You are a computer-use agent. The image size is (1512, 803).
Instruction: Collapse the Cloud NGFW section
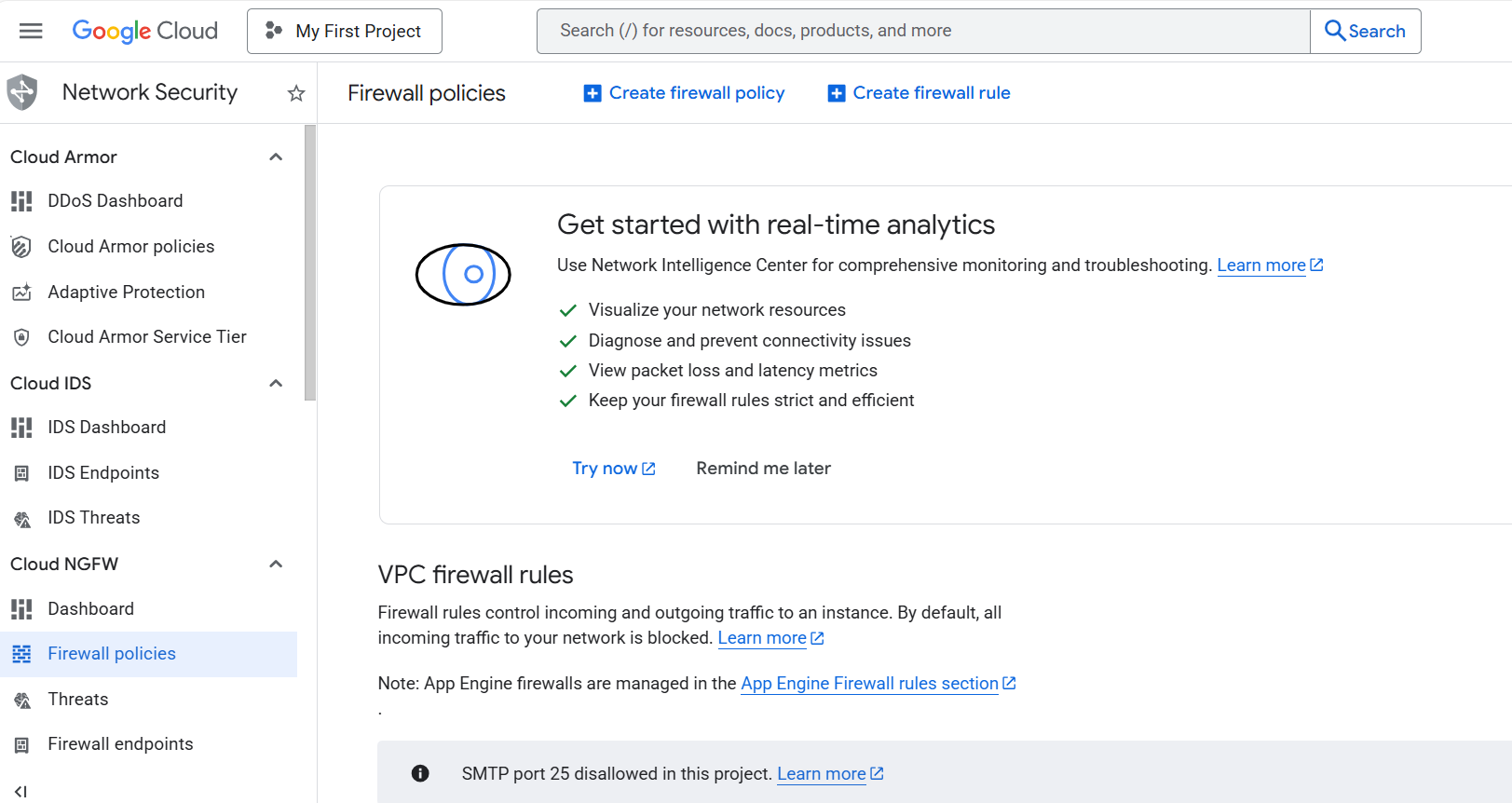click(x=276, y=564)
